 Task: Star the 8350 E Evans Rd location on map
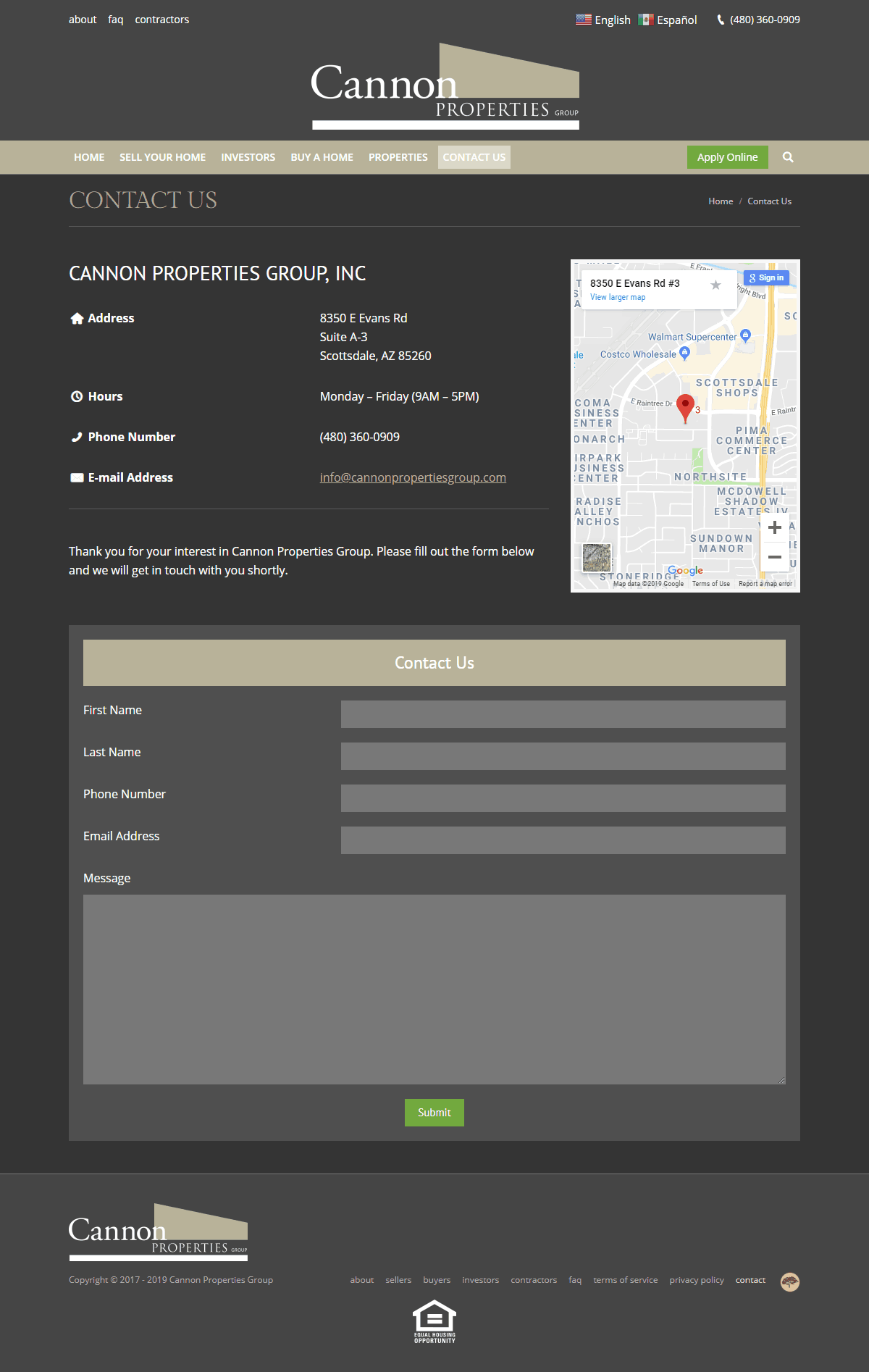[715, 285]
